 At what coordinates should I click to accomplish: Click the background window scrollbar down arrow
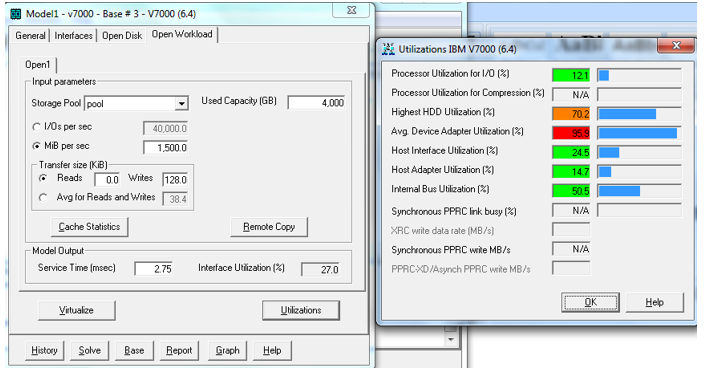pyautogui.click(x=451, y=339)
